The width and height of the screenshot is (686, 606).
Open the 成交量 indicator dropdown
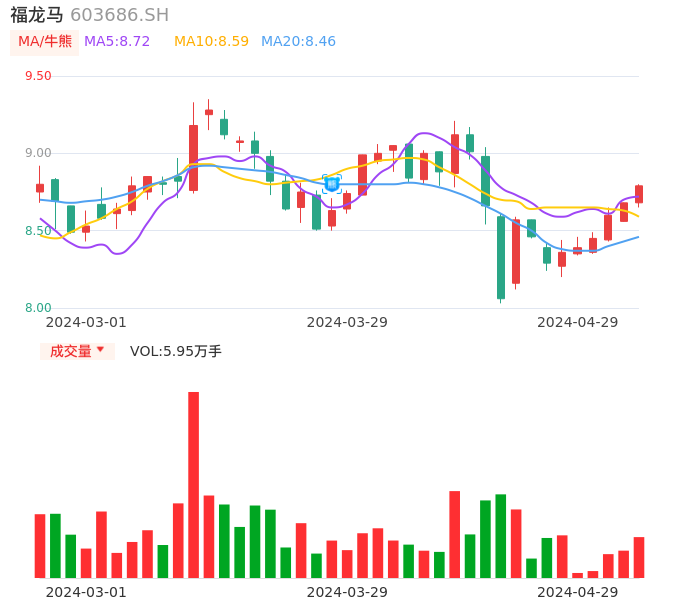[x=77, y=351]
